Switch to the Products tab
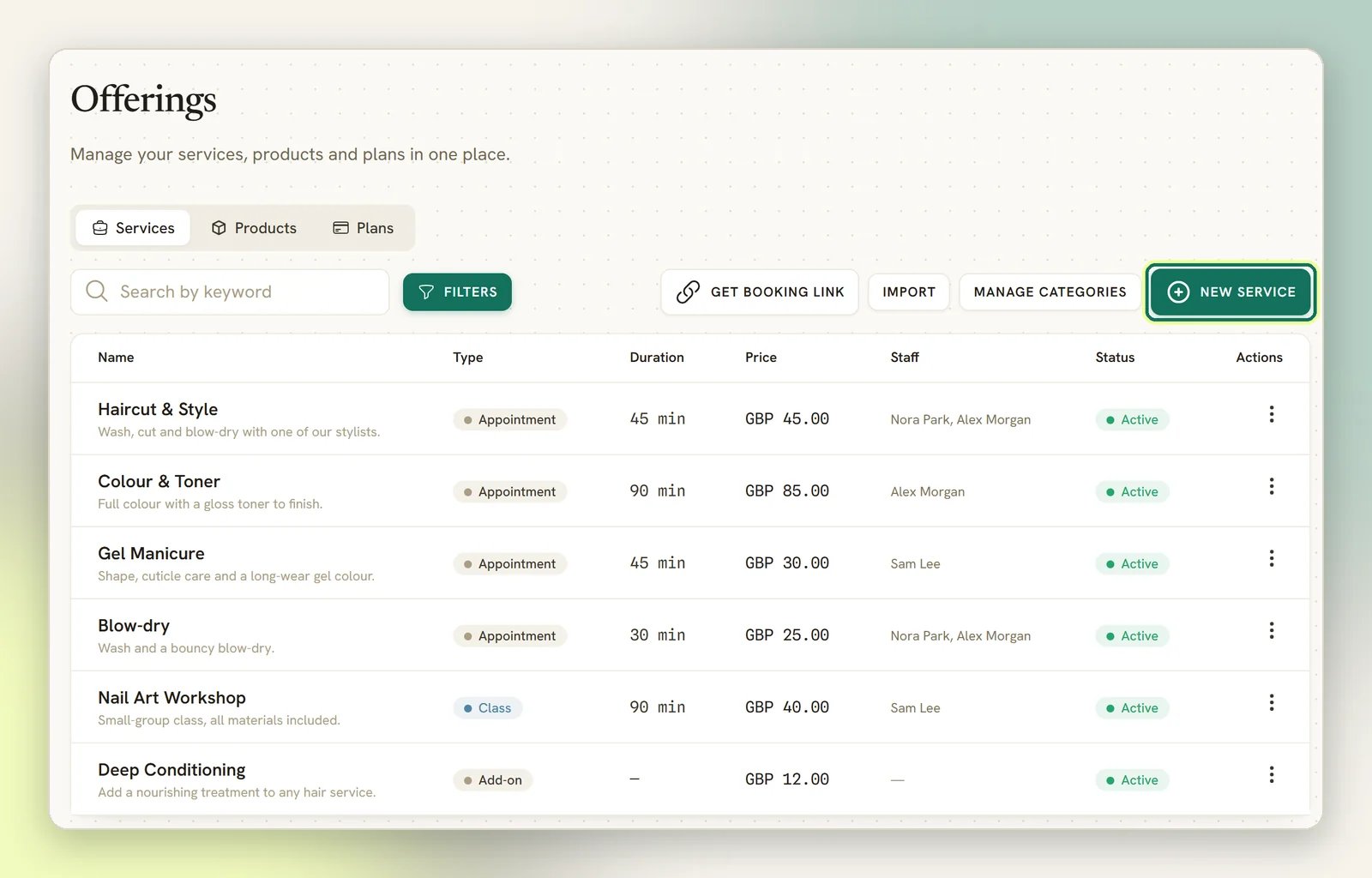This screenshot has height=878, width=1372. click(254, 228)
